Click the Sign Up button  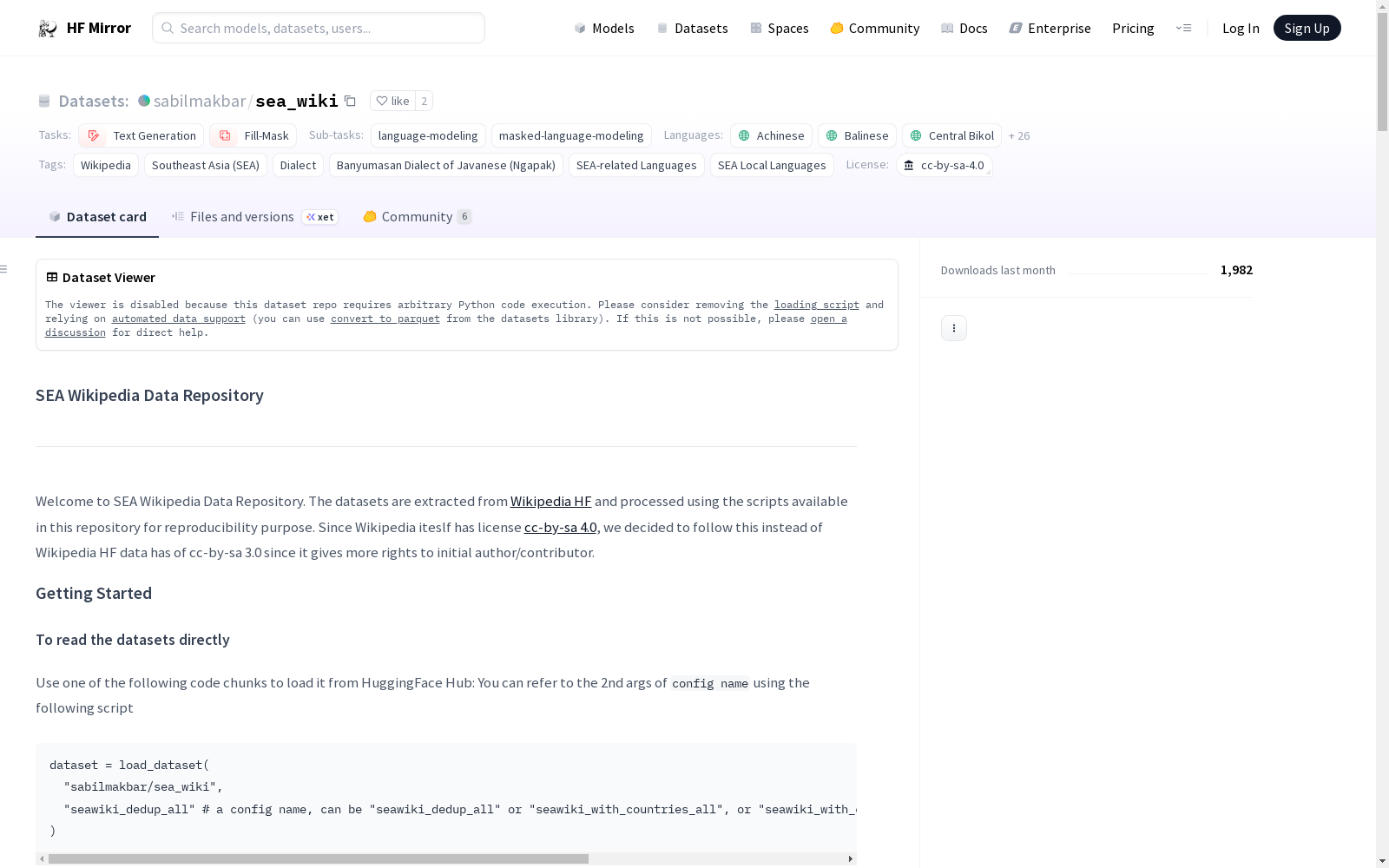click(x=1307, y=28)
